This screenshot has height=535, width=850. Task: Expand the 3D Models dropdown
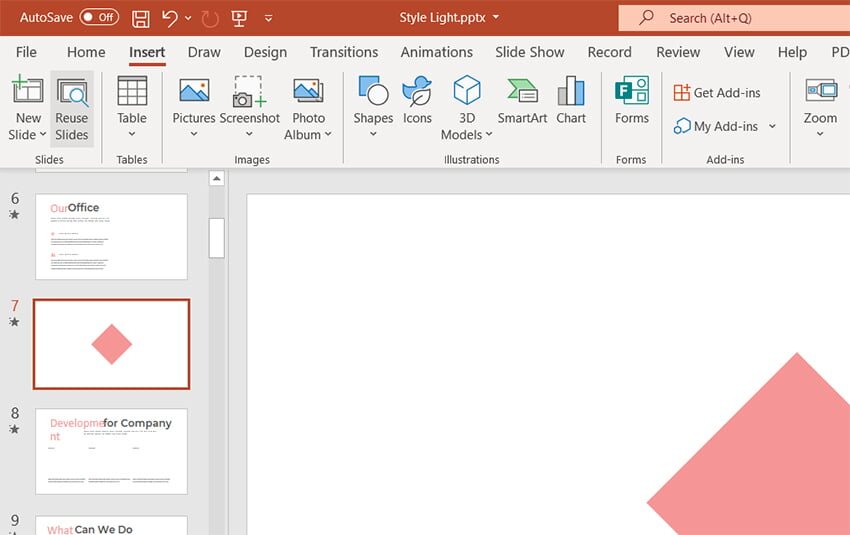pos(489,135)
